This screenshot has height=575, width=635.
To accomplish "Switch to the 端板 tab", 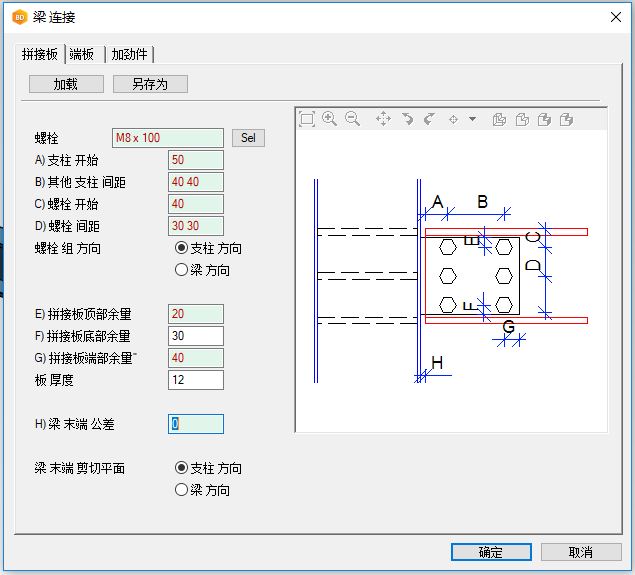I will 82,54.
